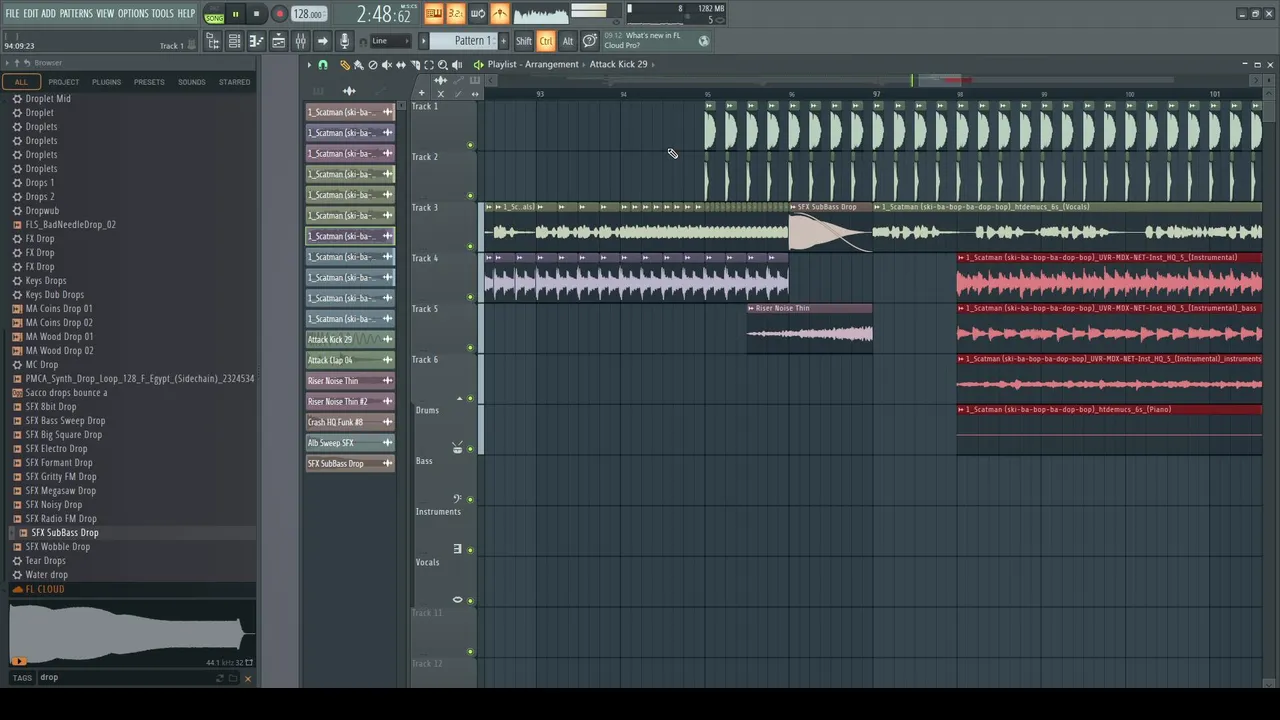This screenshot has height=720, width=1280.
Task: Open the Attack Kick 29 clip selector arrow
Action: (652, 64)
